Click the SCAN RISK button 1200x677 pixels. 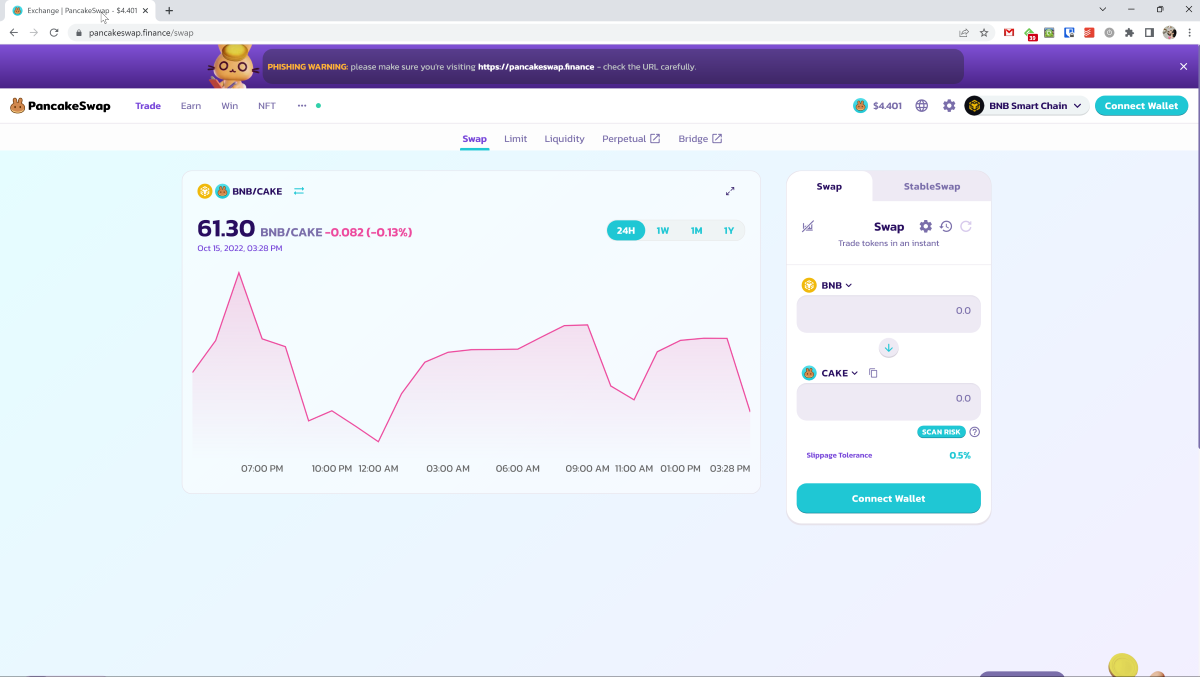point(941,432)
